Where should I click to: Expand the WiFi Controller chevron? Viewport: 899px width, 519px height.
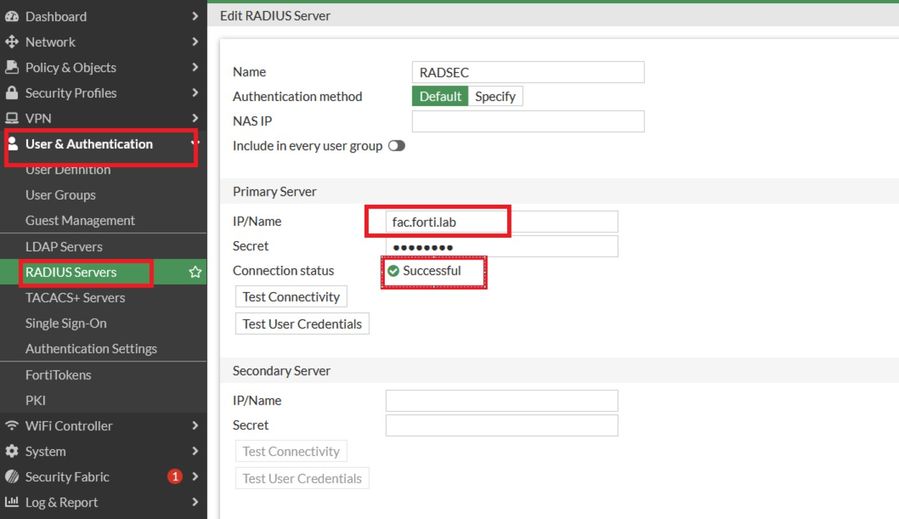click(x=195, y=426)
